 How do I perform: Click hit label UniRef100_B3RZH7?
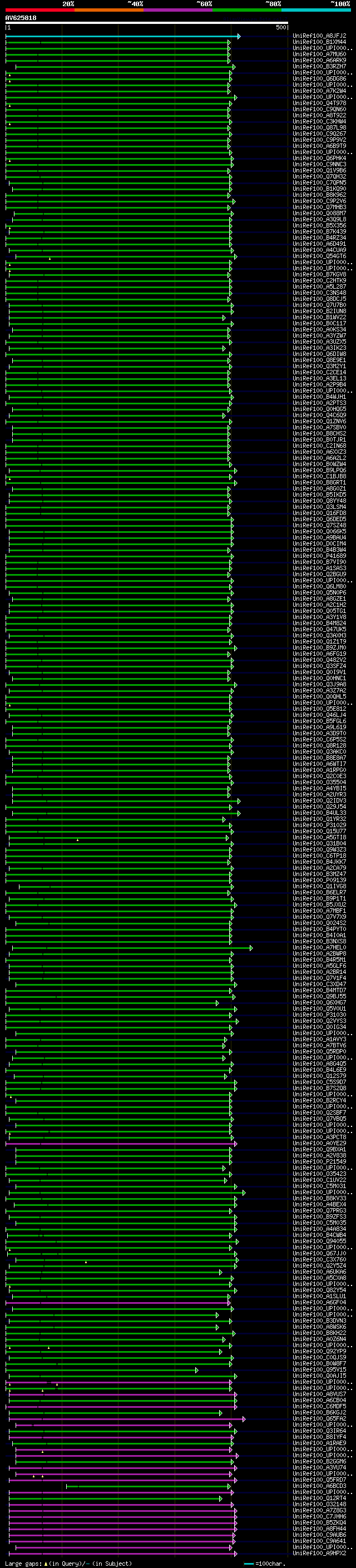click(319, 66)
